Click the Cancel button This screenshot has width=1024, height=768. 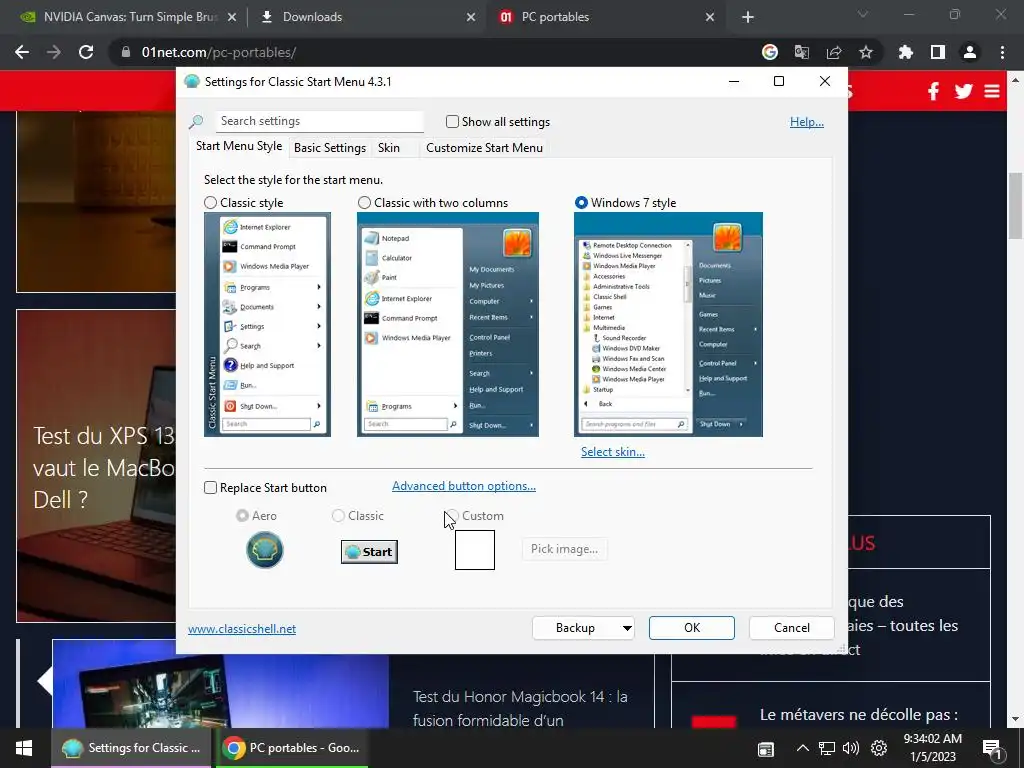(x=792, y=628)
